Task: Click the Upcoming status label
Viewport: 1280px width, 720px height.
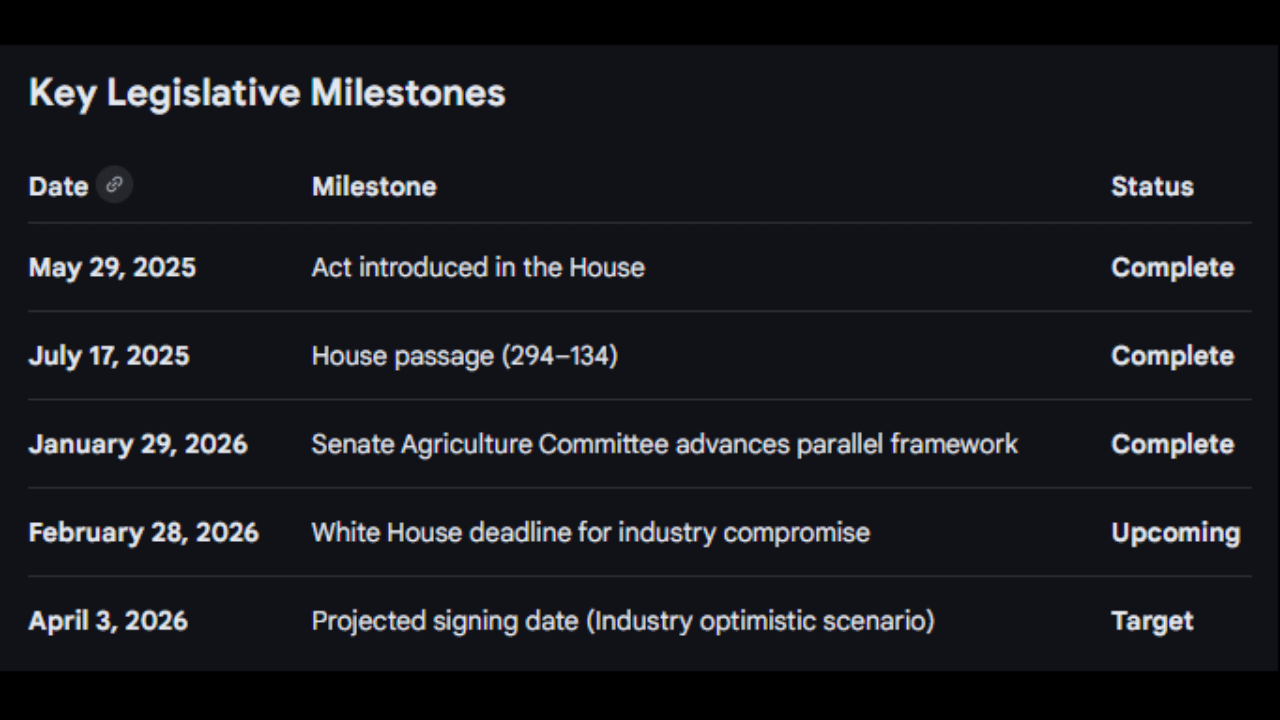Action: click(x=1175, y=532)
